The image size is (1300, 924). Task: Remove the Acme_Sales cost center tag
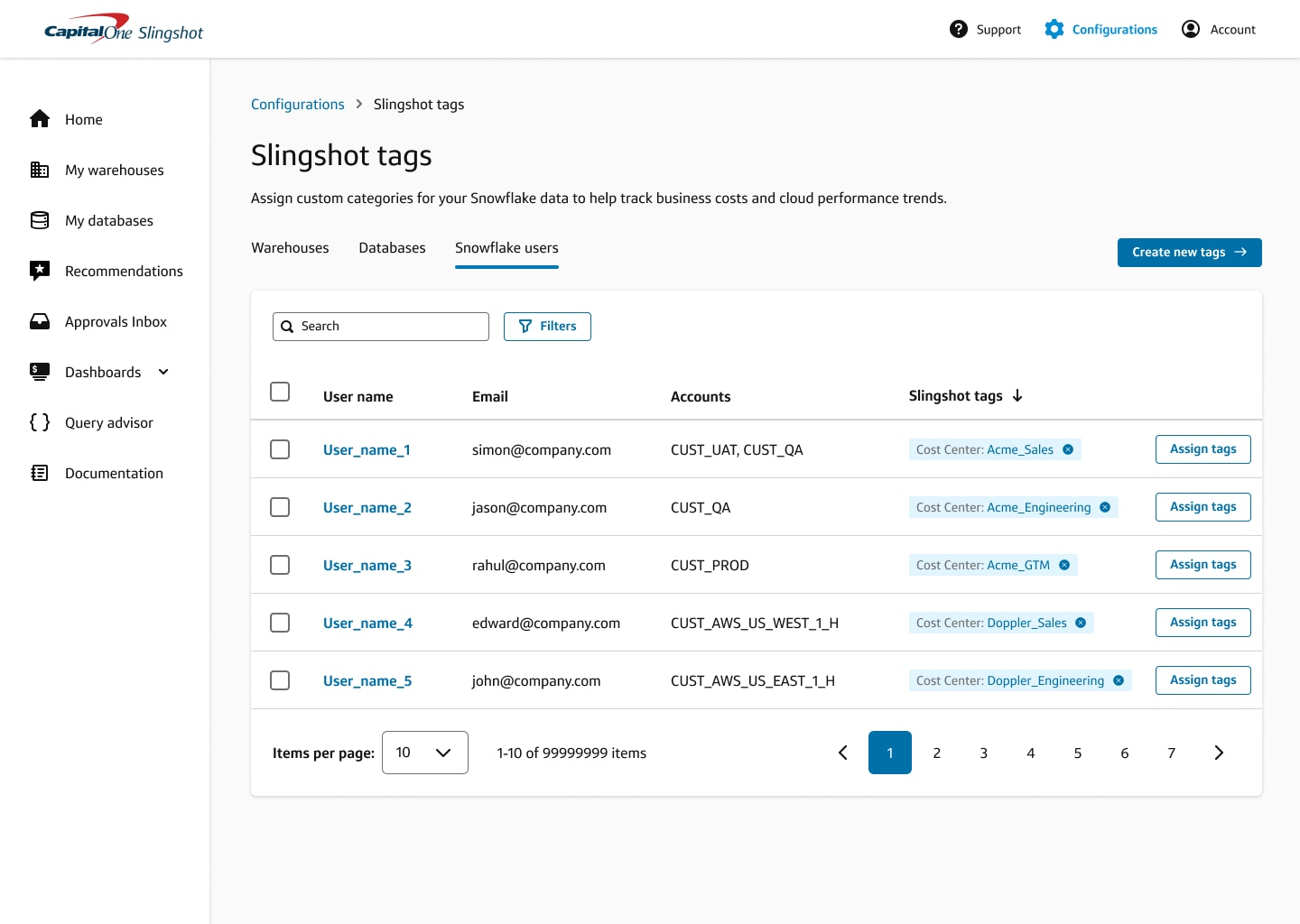1068,449
